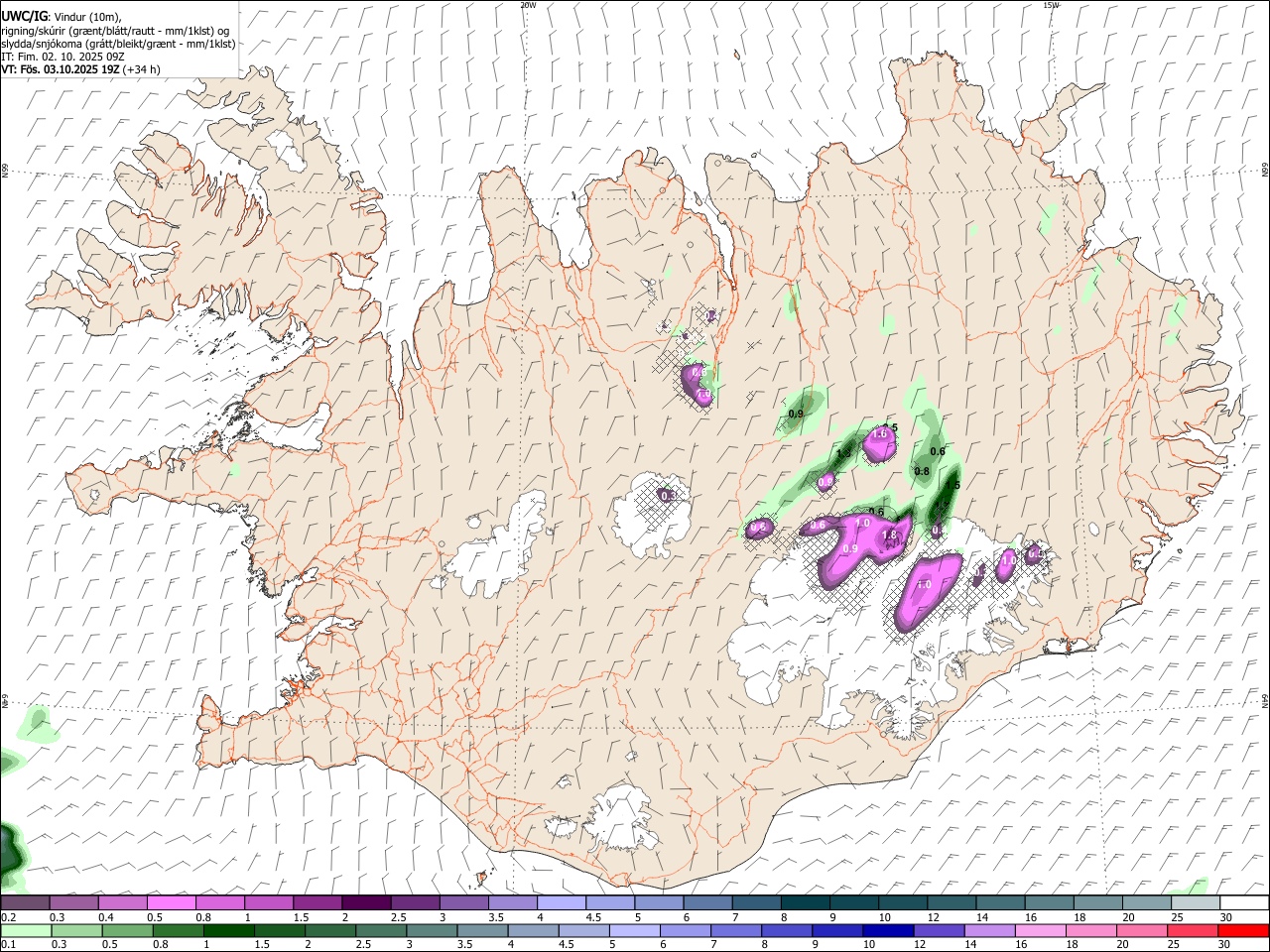
Task: Pick the top-row legend swatch between 1.5 and 2
Action: coord(317,903)
